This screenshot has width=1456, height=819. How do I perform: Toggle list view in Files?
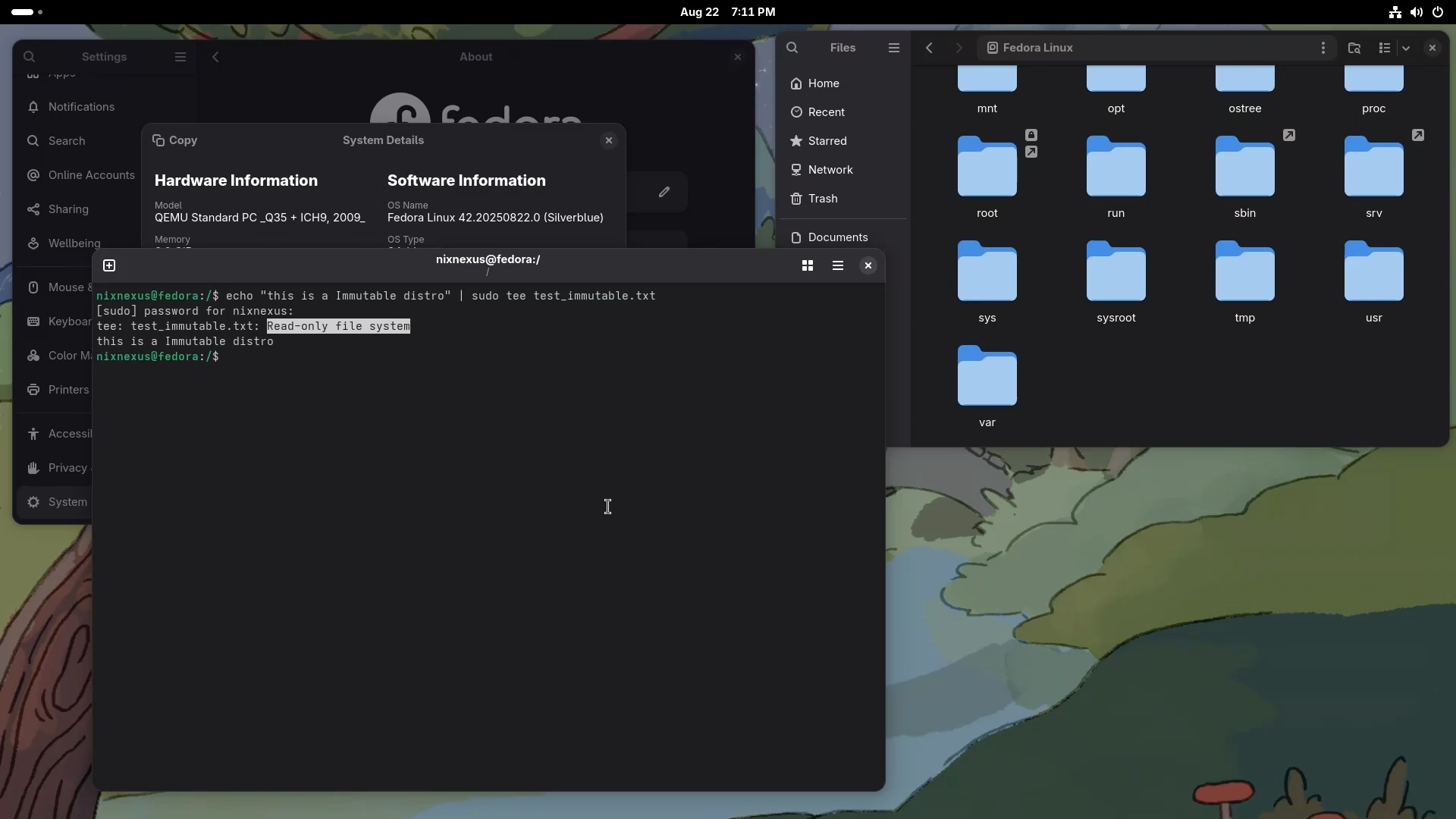click(x=1385, y=48)
